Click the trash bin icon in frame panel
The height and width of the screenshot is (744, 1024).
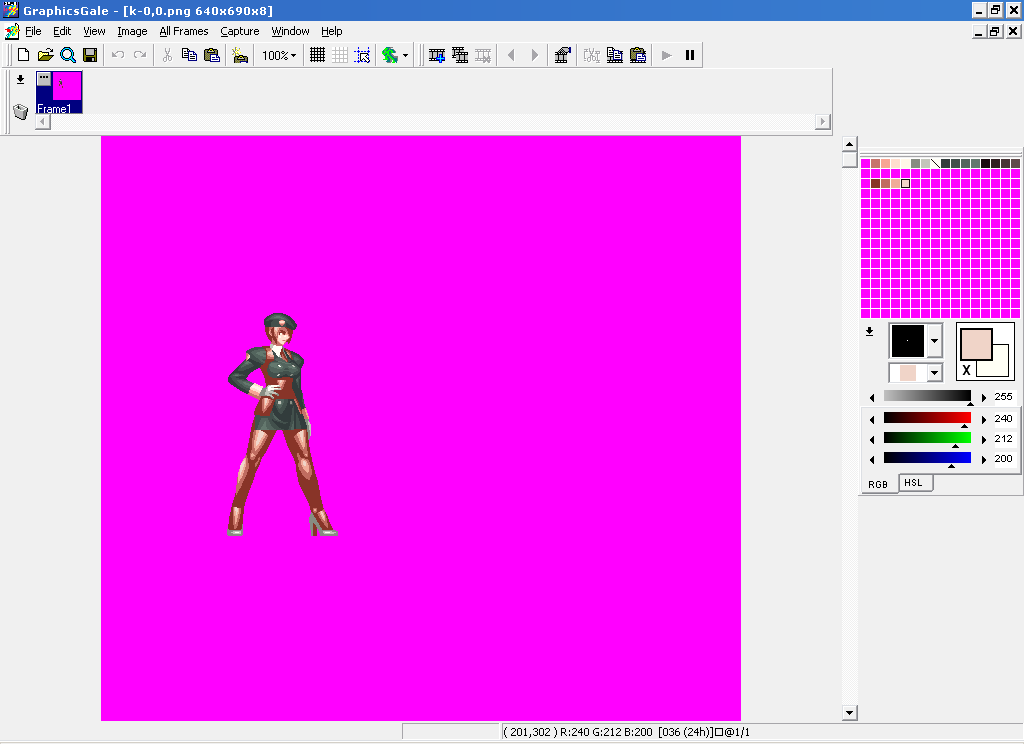(20, 111)
